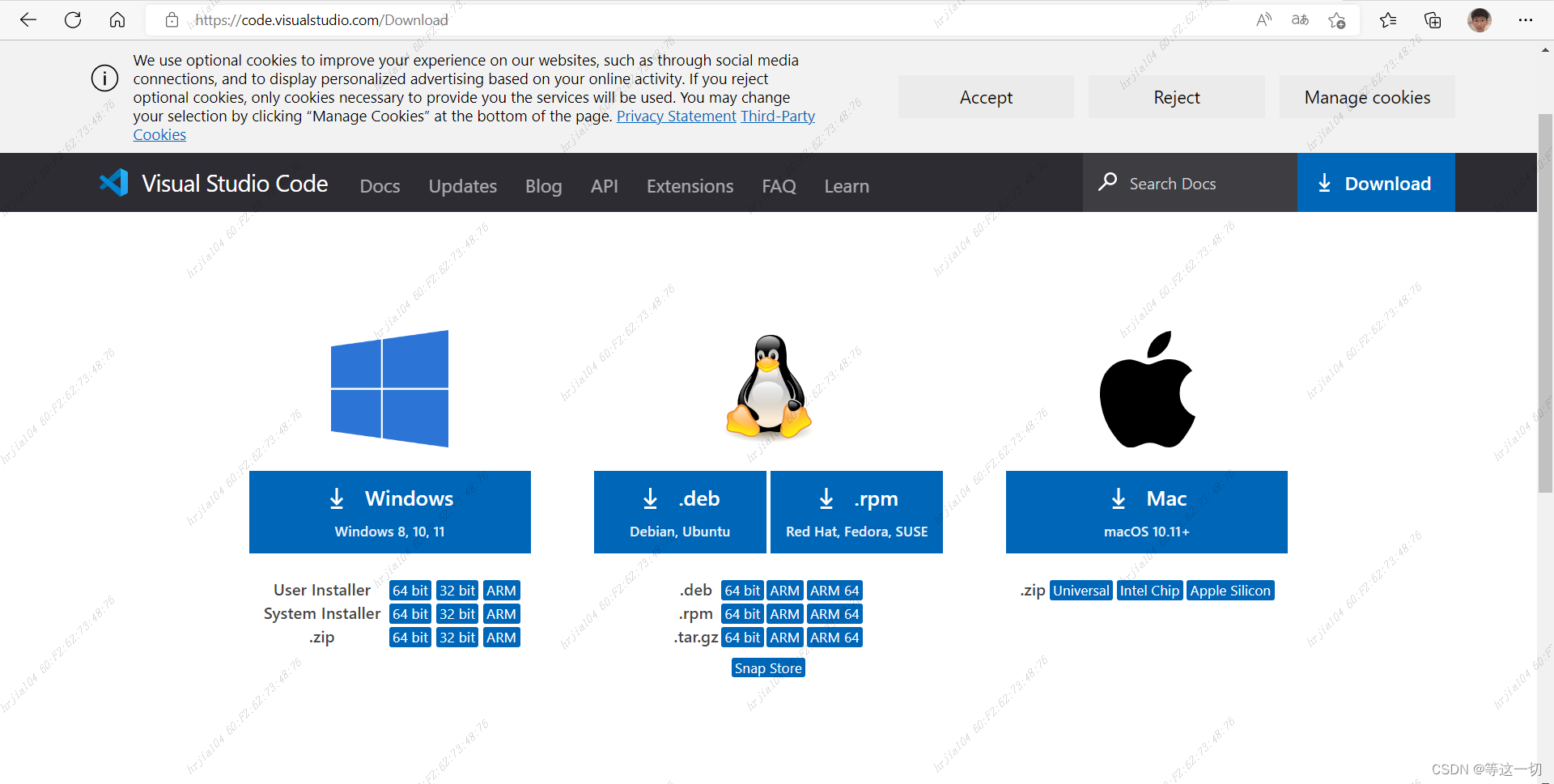Click the translate page icon
1554x784 pixels.
pos(1300,20)
